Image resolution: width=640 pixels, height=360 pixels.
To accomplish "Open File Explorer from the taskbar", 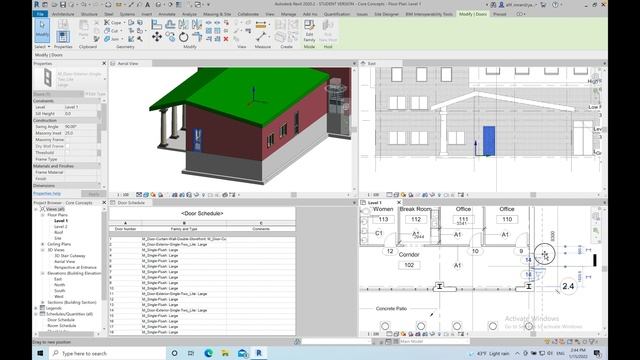I will click(x=225, y=353).
